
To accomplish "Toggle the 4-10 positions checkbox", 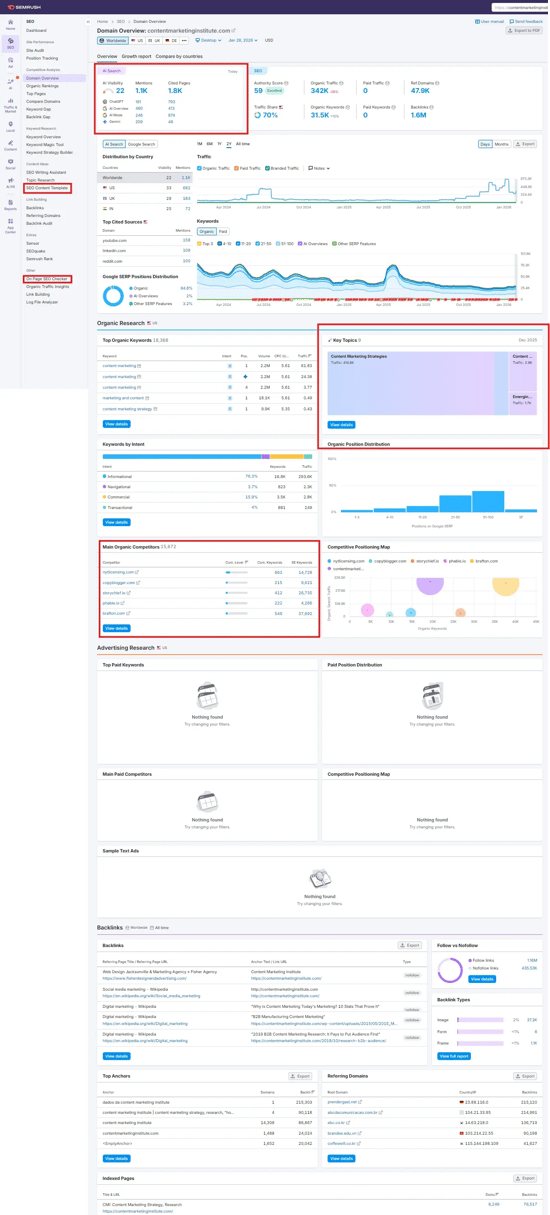I will (219, 243).
